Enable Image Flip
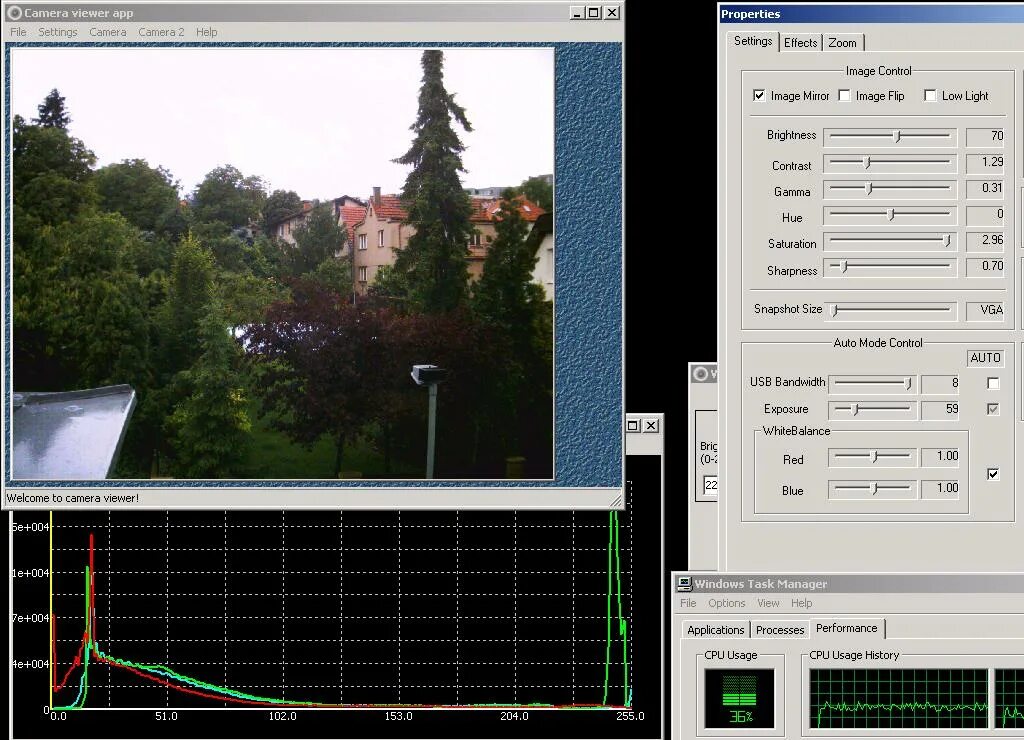This screenshot has width=1024, height=740. pos(844,95)
